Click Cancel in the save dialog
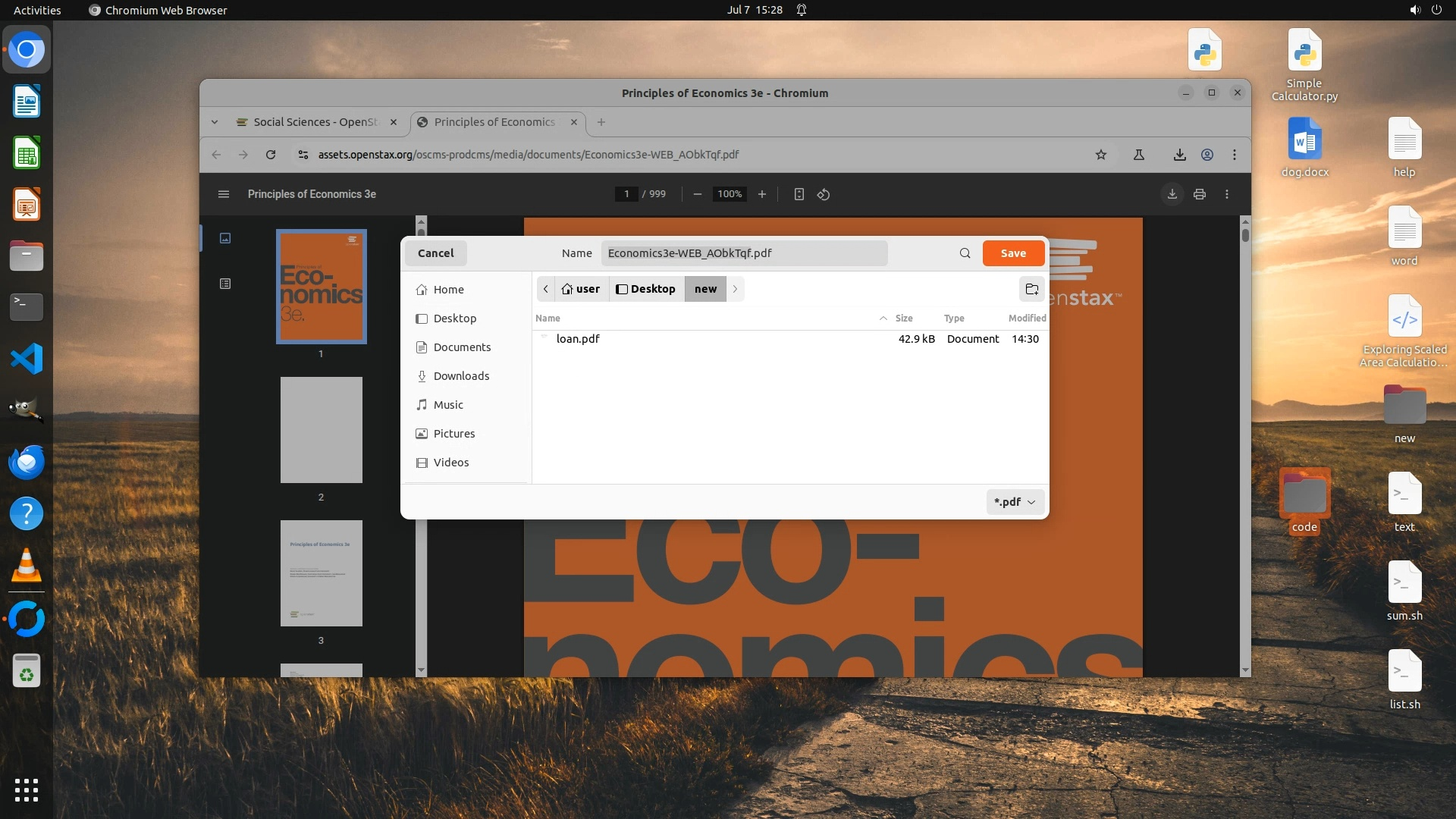This screenshot has width=1456, height=819. [435, 253]
